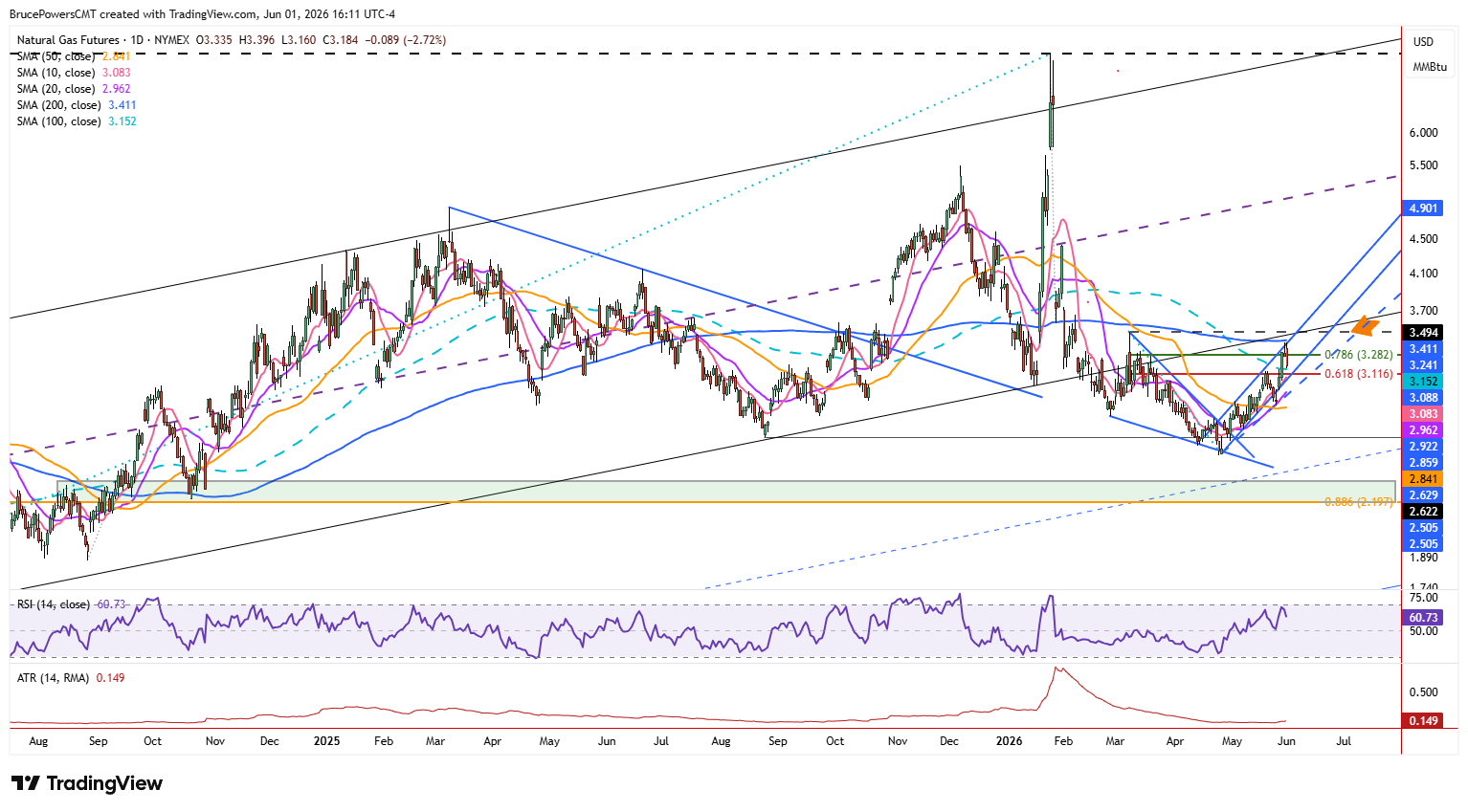Click the purple 60.73 RSI value label
The width and height of the screenshot is (1468, 812).
click(1423, 618)
